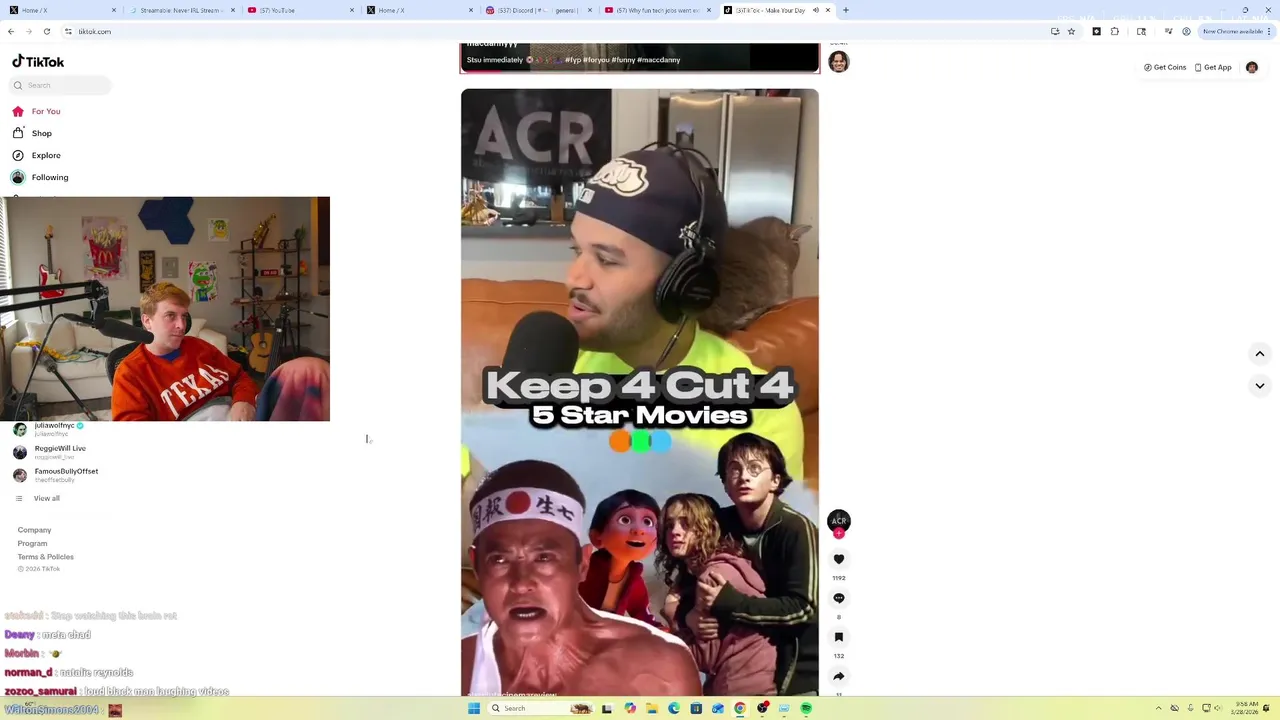Click View all following accounts
This screenshot has height=720, width=1280.
(x=37, y=498)
